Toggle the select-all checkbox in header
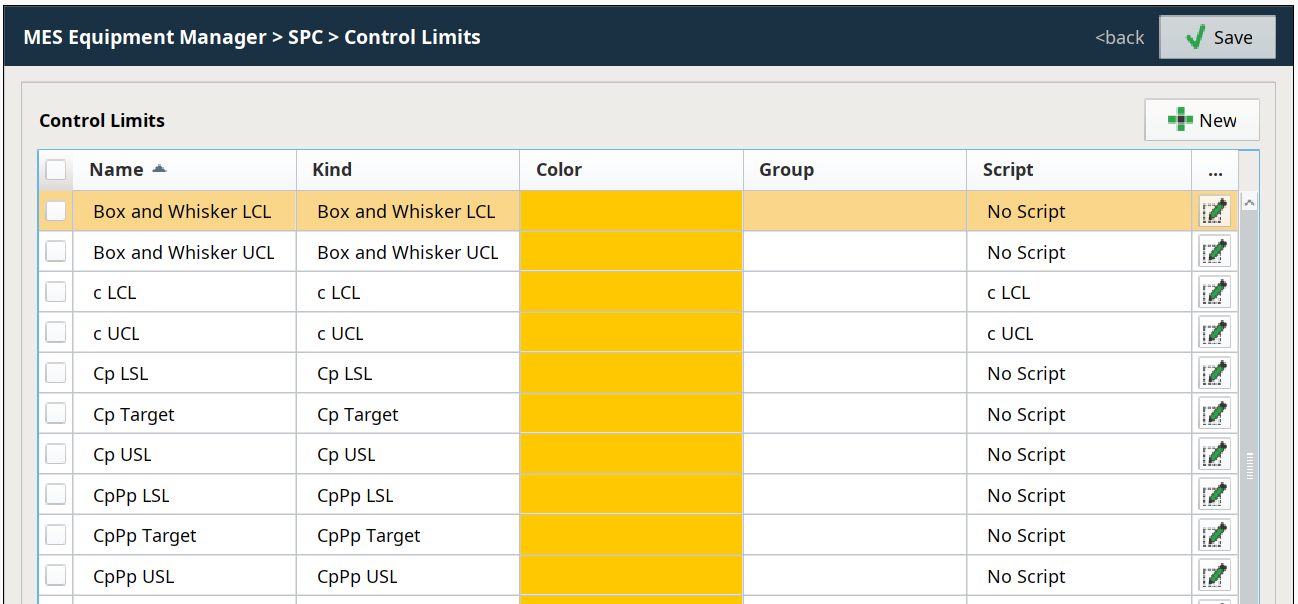This screenshot has width=1298, height=604. click(x=56, y=170)
